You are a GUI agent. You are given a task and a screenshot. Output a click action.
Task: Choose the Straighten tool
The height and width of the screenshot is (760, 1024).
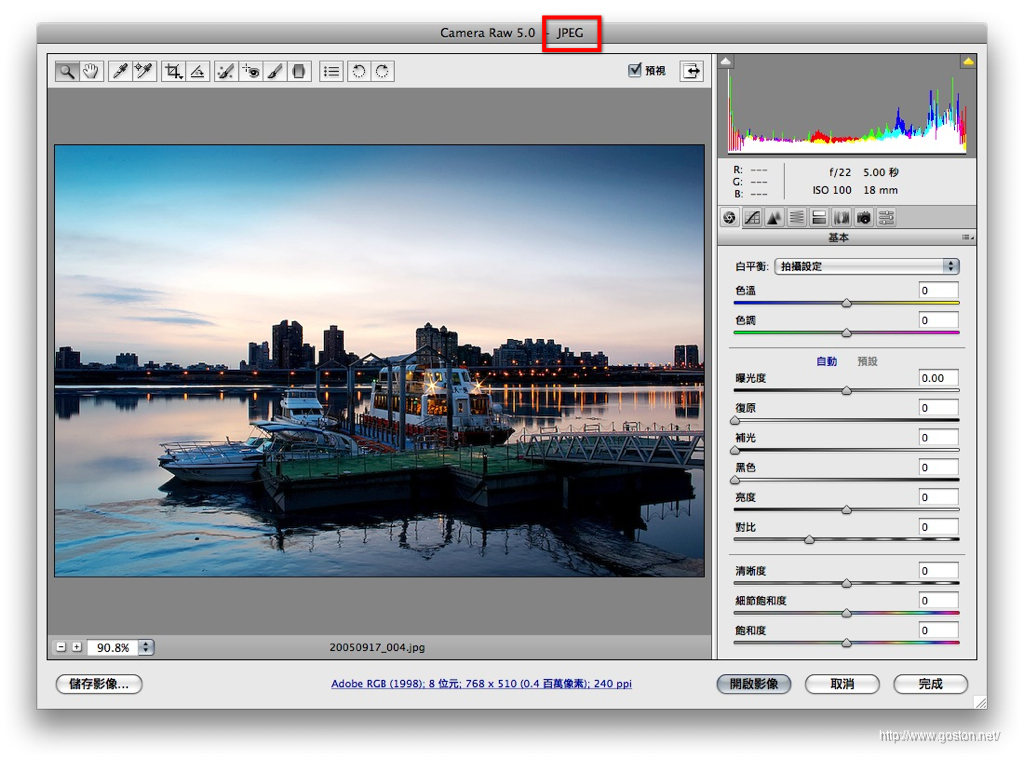(x=198, y=71)
